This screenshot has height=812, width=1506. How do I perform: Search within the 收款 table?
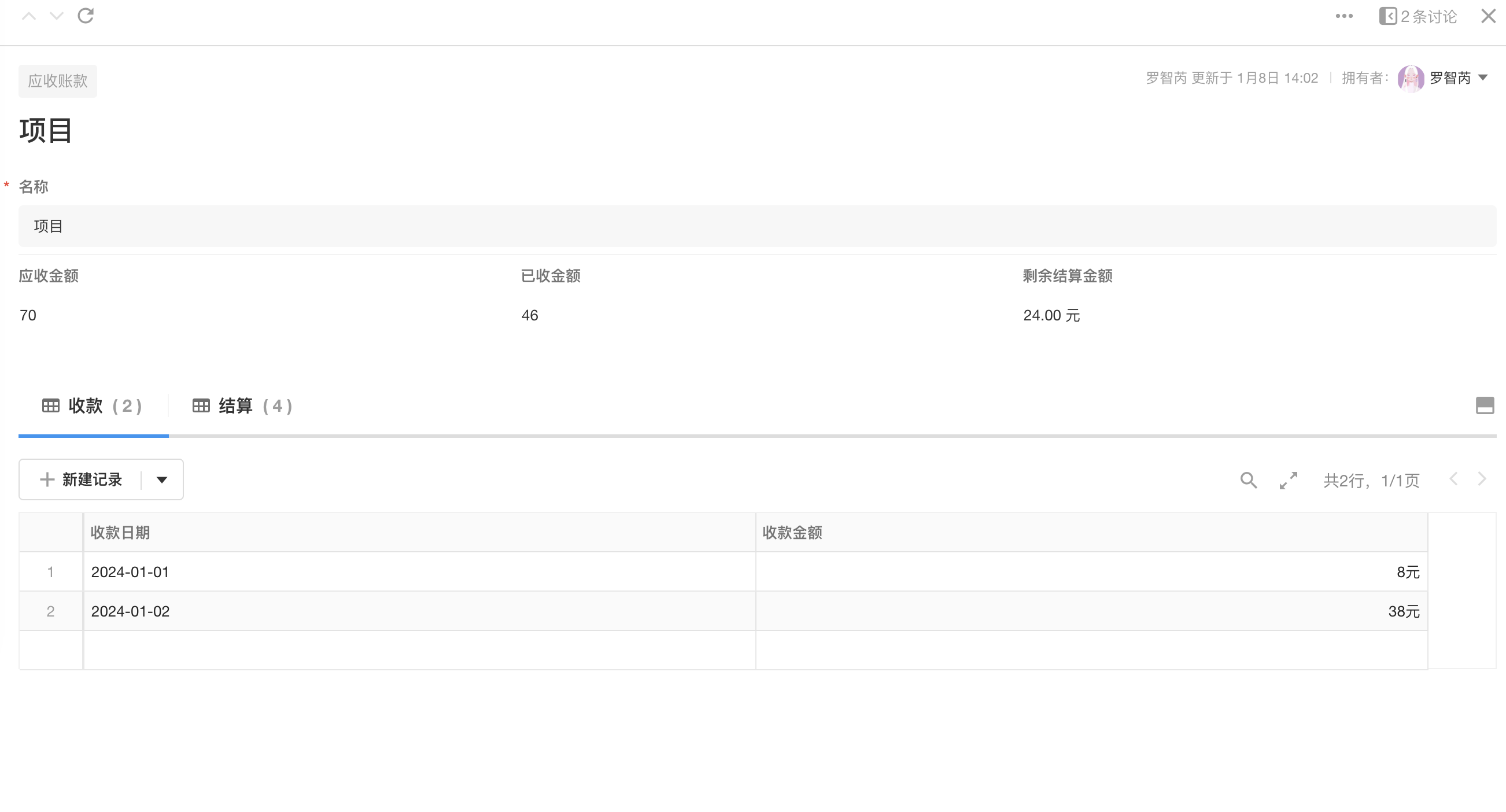pos(1248,481)
